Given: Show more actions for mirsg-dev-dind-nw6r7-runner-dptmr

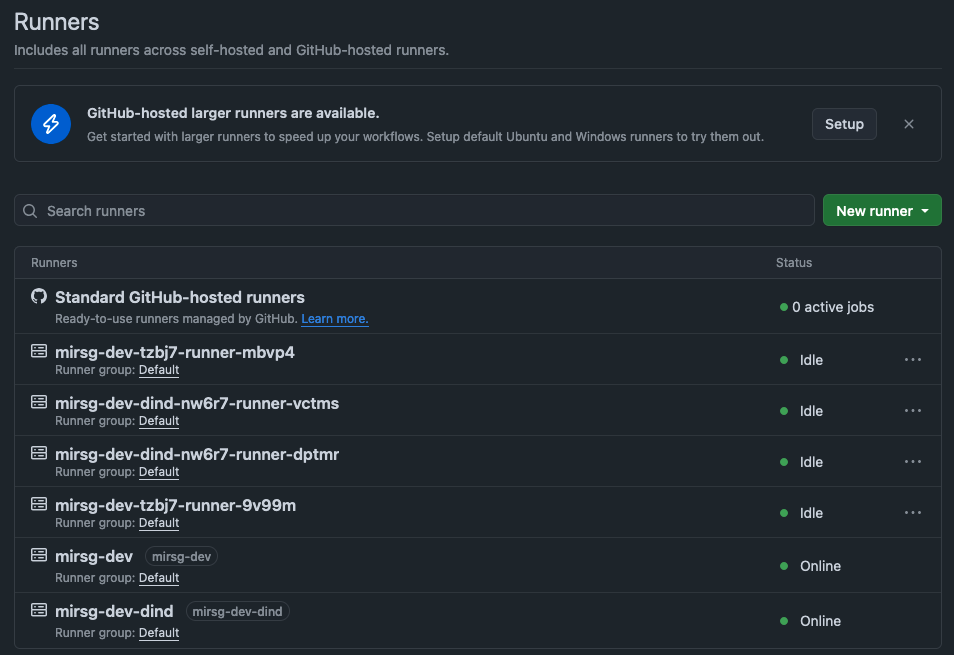Looking at the screenshot, I should pos(912,462).
